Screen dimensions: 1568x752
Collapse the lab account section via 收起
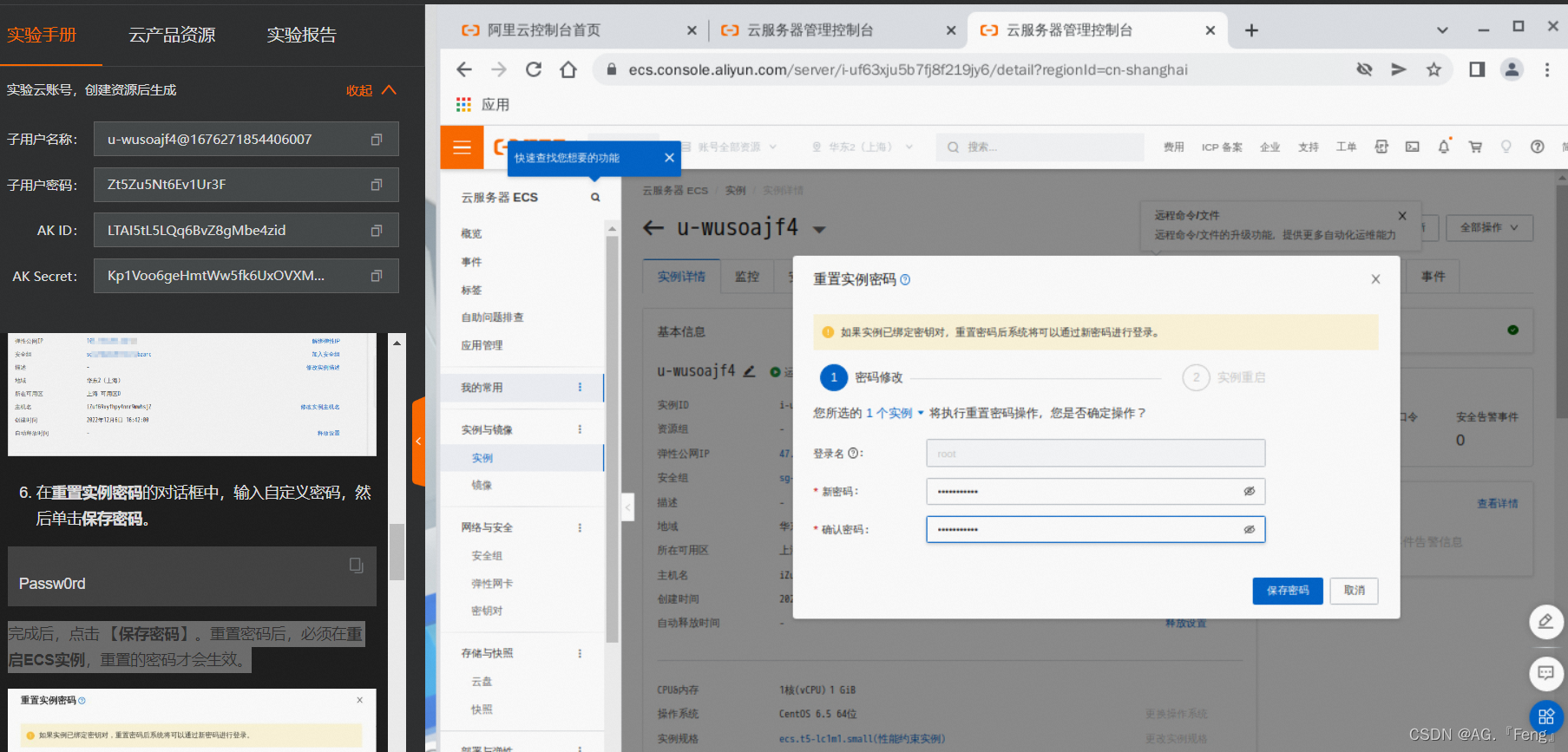pos(371,90)
